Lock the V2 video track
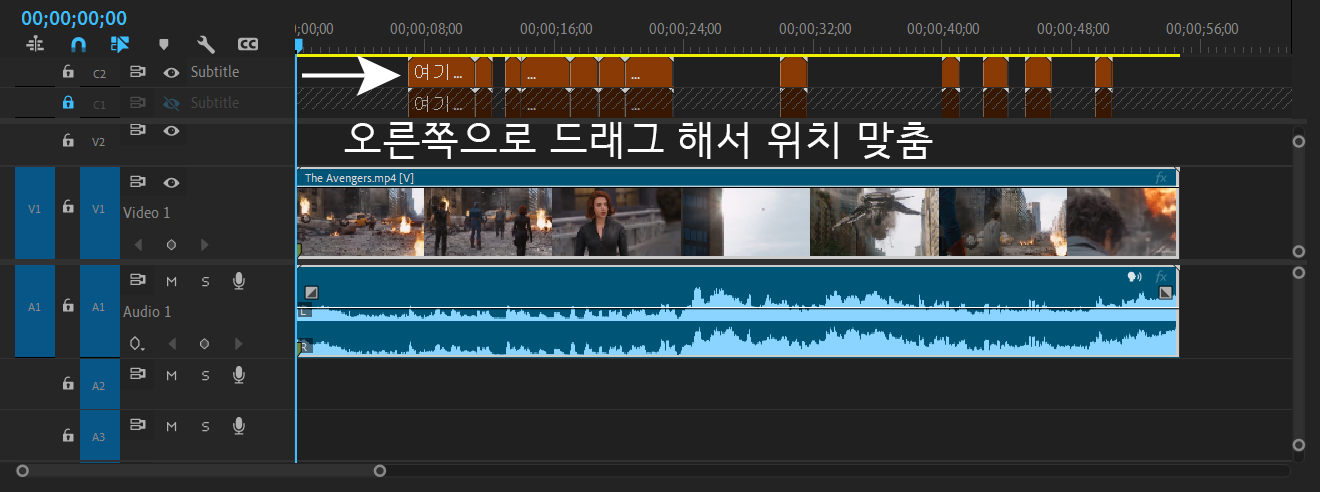The height and width of the screenshot is (492, 1320). coord(68,141)
